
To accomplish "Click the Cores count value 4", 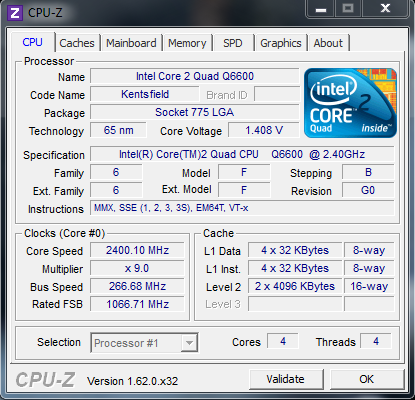I will click(x=283, y=341).
